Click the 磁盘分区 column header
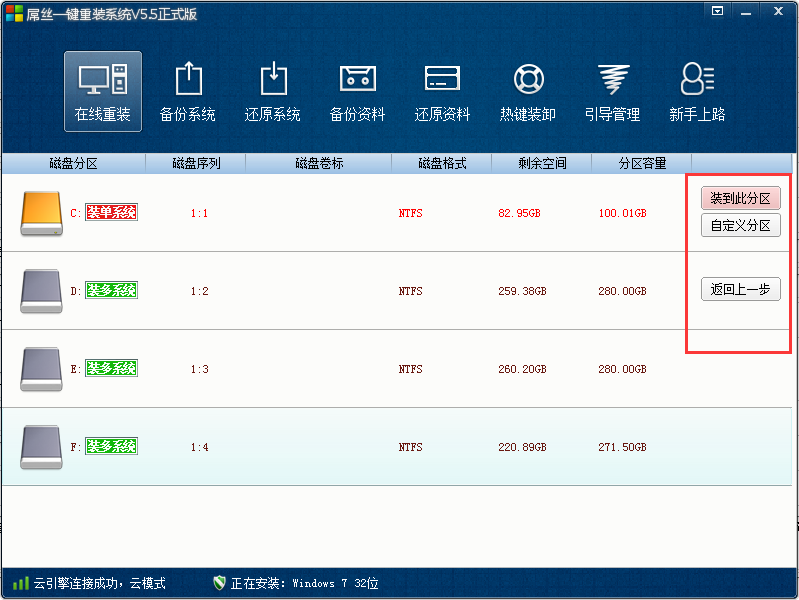This screenshot has width=799, height=600. pyautogui.click(x=73, y=163)
